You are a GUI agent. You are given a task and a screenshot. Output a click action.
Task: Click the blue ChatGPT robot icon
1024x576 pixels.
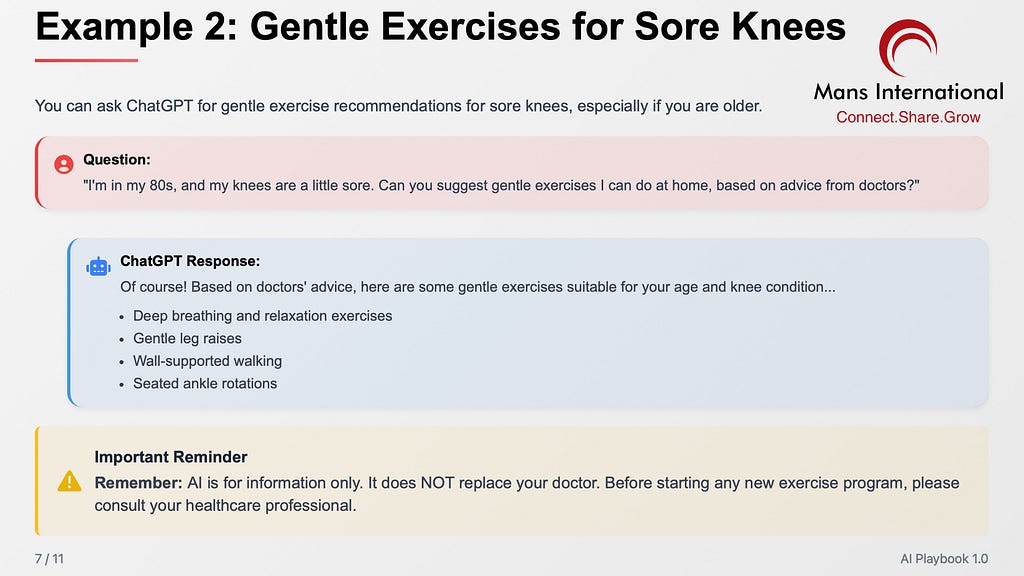coord(99,266)
